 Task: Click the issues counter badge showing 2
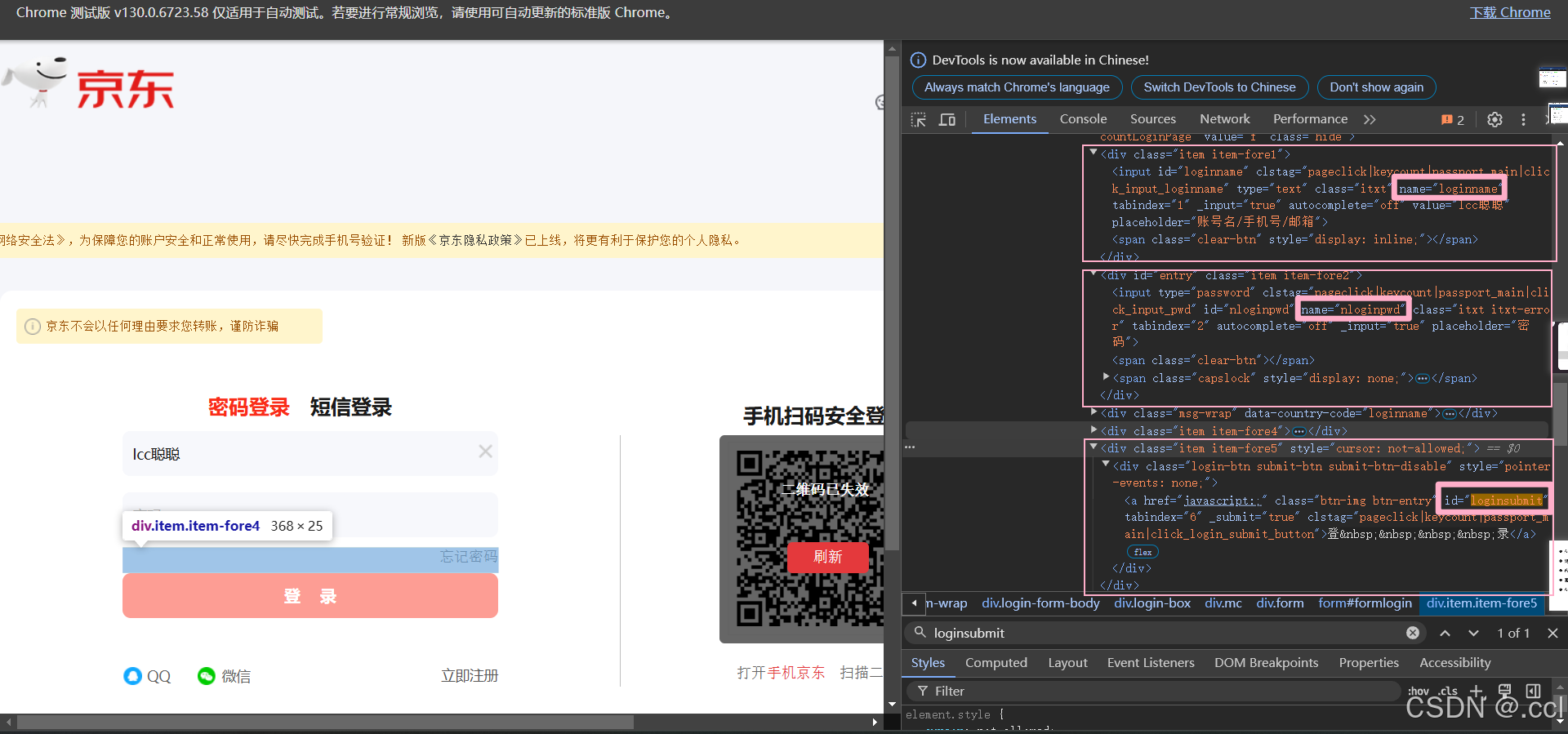pos(1453,120)
